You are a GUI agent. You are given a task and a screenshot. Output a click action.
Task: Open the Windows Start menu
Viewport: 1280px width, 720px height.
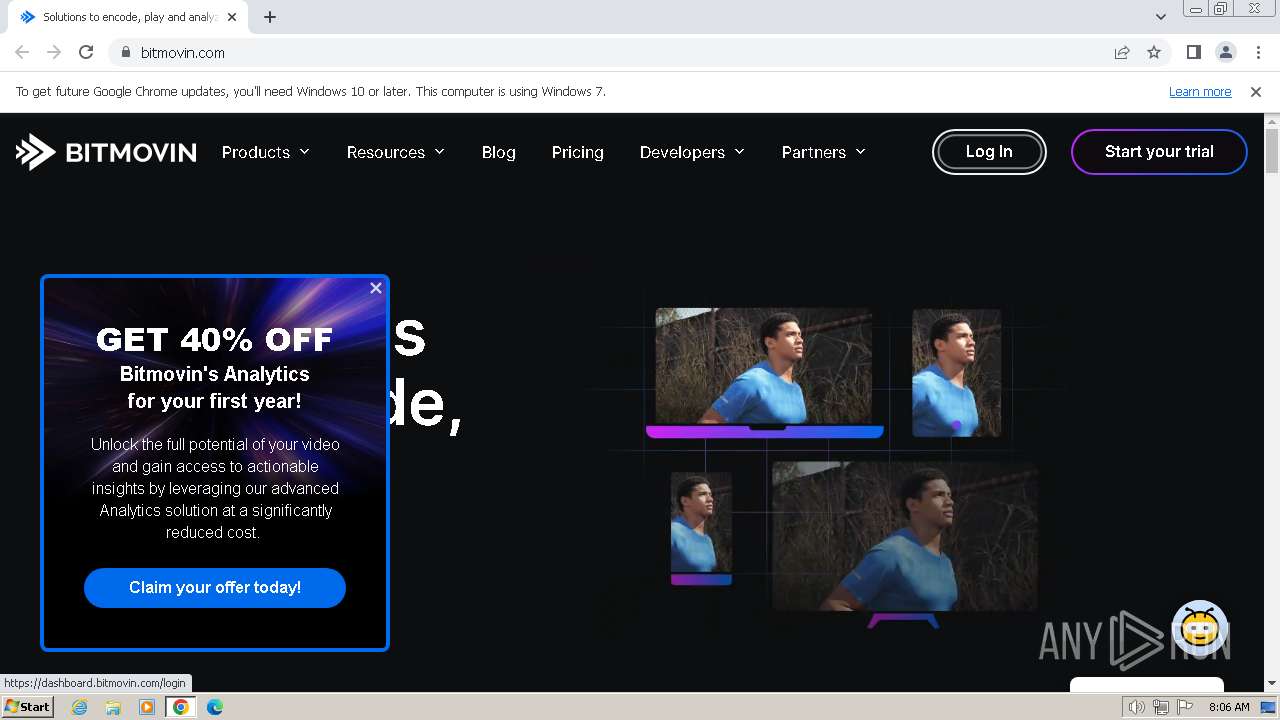click(28, 707)
